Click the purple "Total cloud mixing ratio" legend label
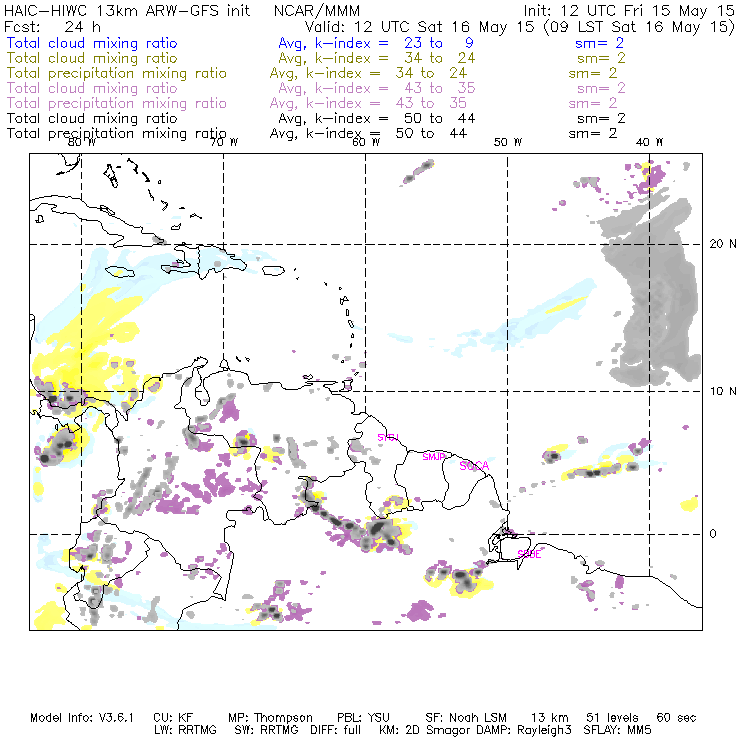 (92, 88)
